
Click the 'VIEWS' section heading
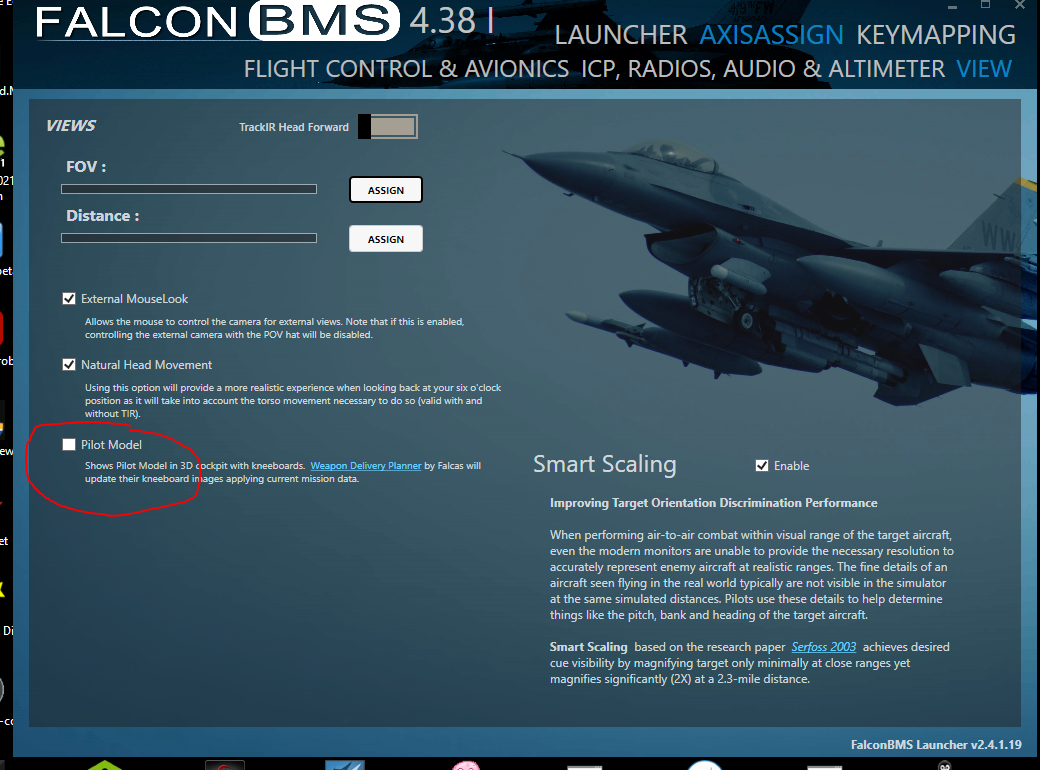click(71, 126)
